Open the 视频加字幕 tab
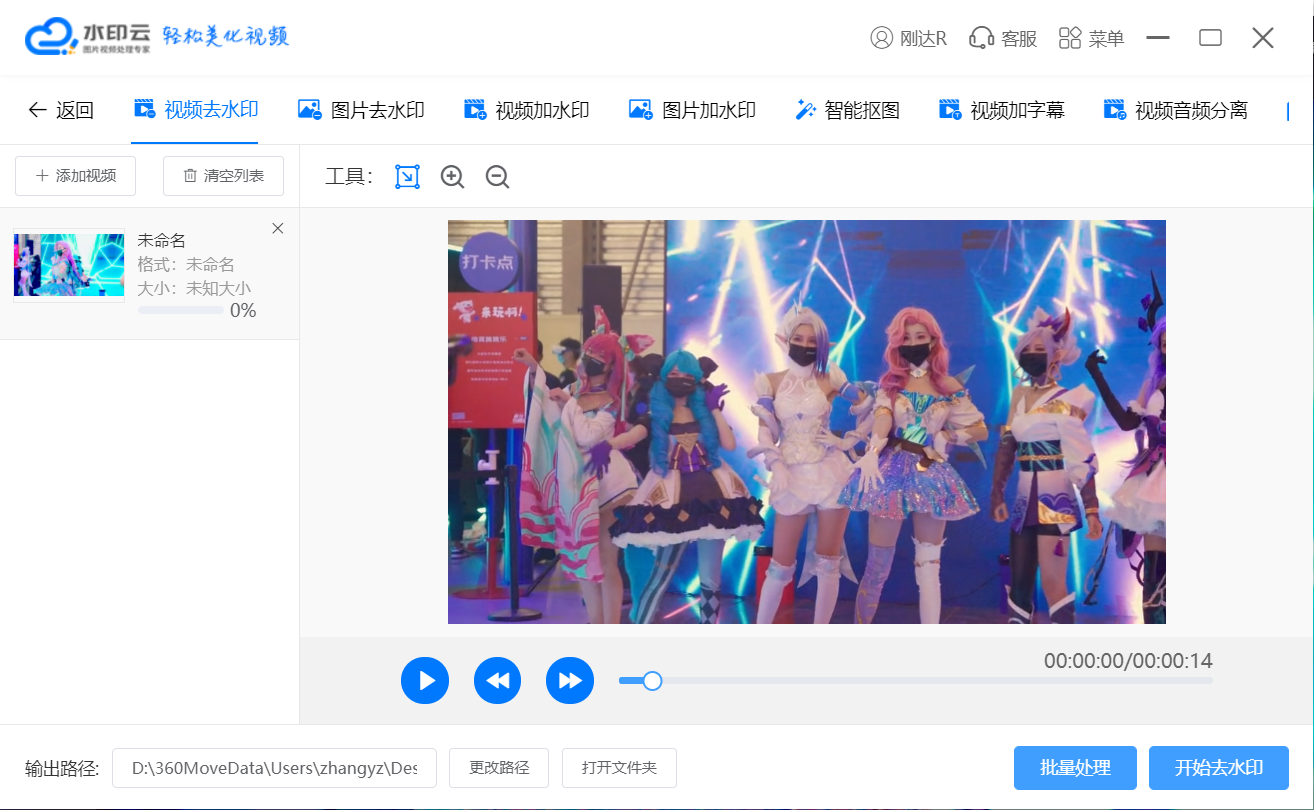The image size is (1314, 810). click(x=1002, y=110)
